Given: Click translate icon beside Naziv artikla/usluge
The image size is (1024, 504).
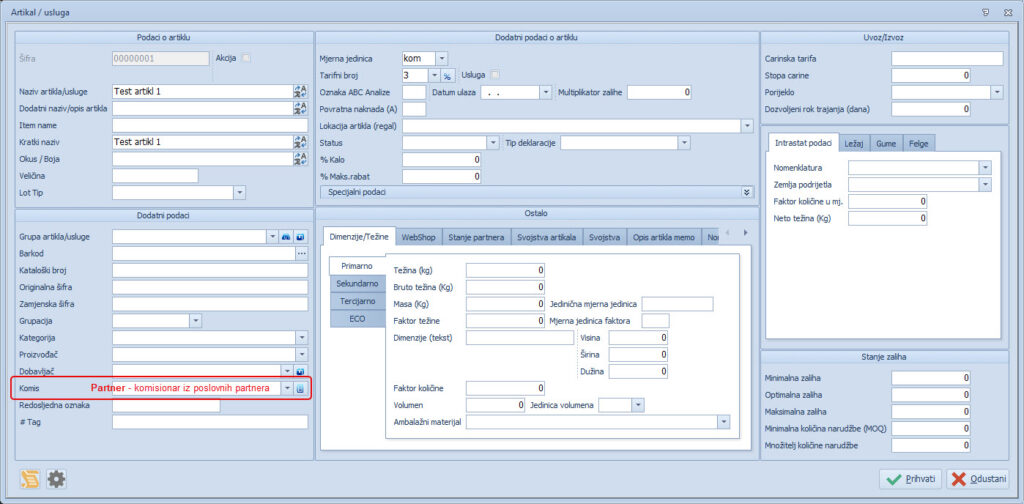Looking at the screenshot, I should click(299, 91).
